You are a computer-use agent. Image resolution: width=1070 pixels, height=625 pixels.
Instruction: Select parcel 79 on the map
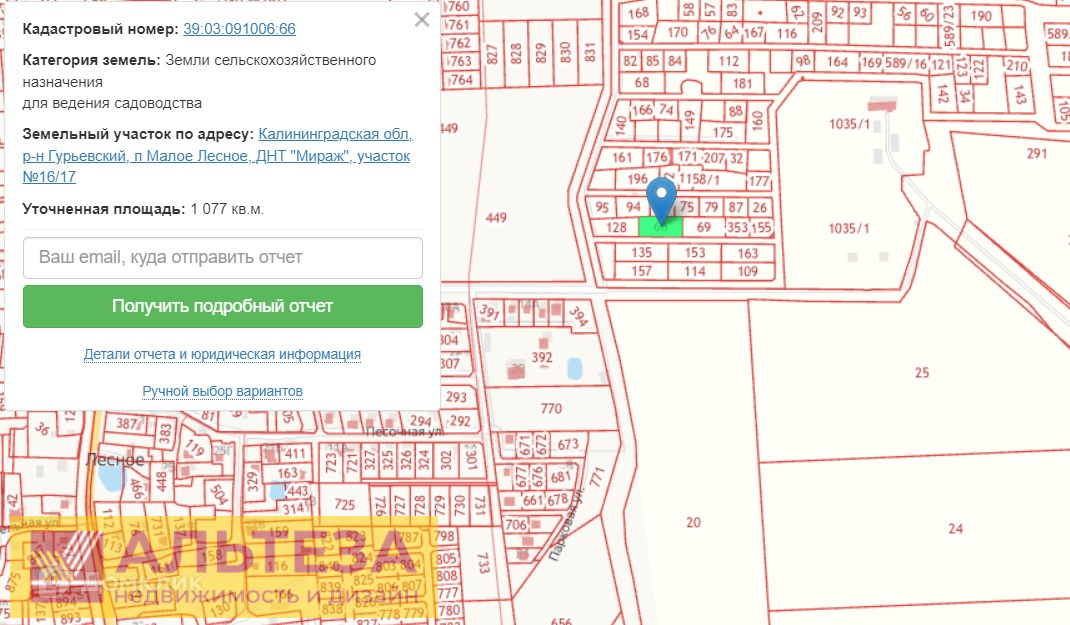(x=711, y=207)
